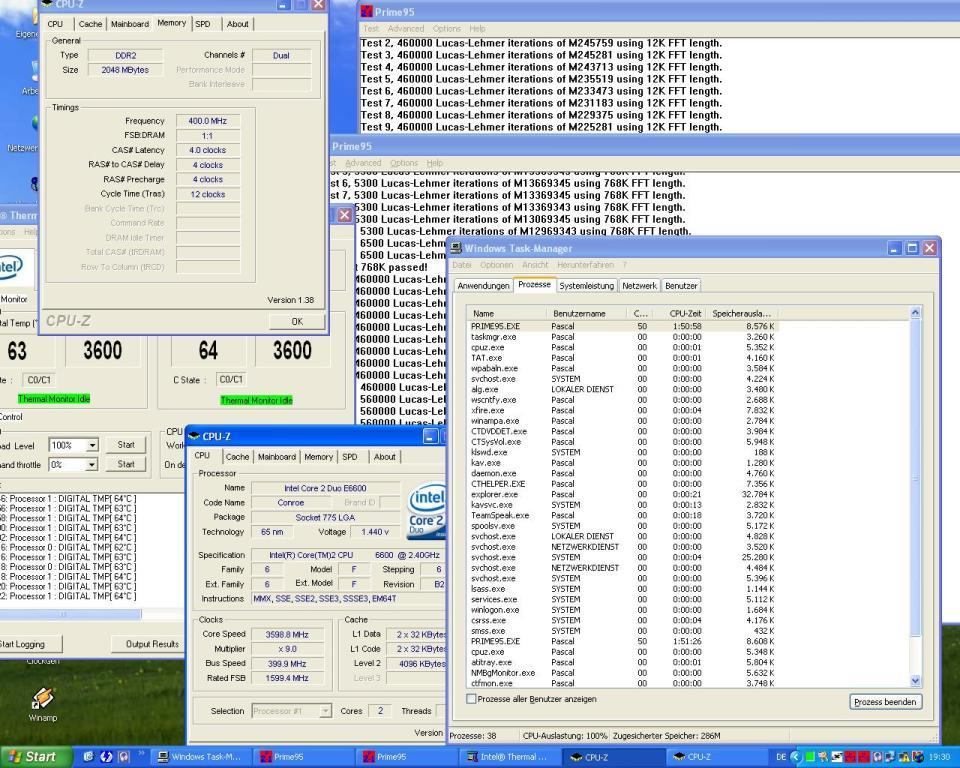The image size is (960, 768).
Task: Open the throttle 0% dropdown
Action: (x=92, y=465)
